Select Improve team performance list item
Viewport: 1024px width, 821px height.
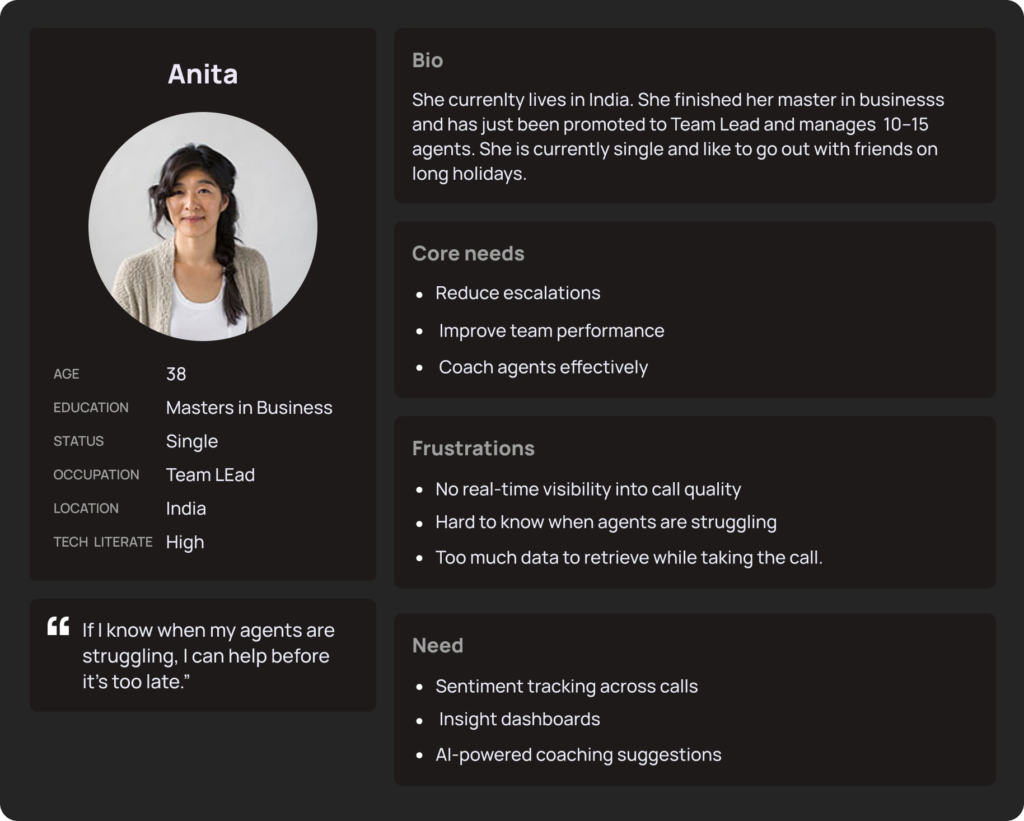pos(551,330)
